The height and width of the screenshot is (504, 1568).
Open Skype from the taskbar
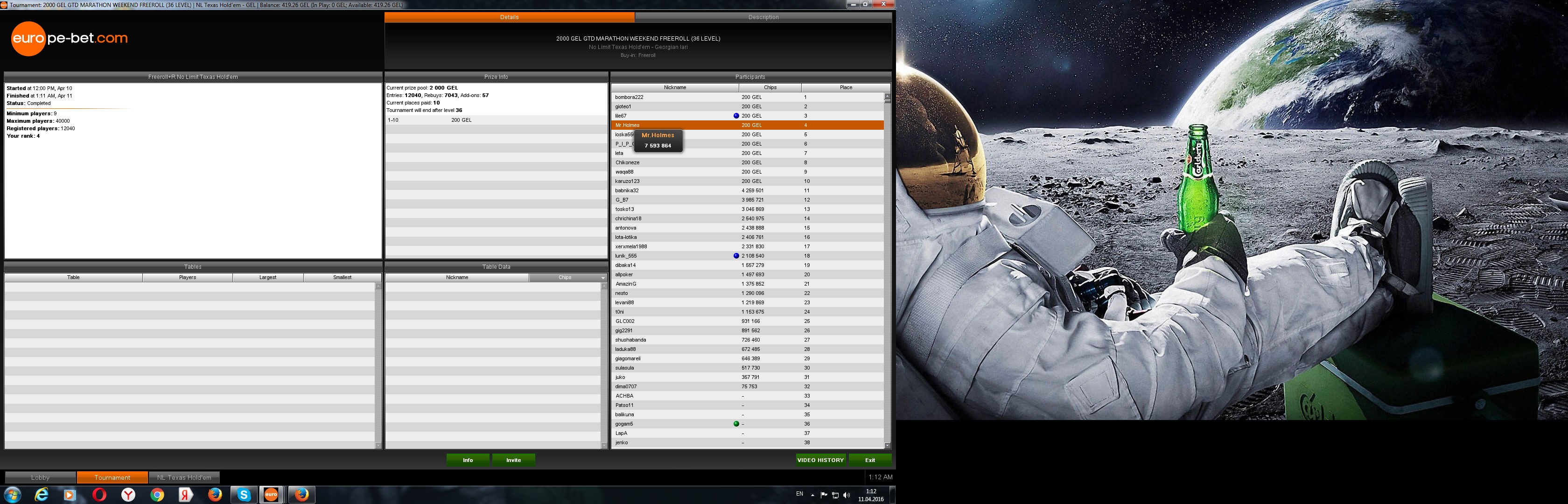(244, 494)
